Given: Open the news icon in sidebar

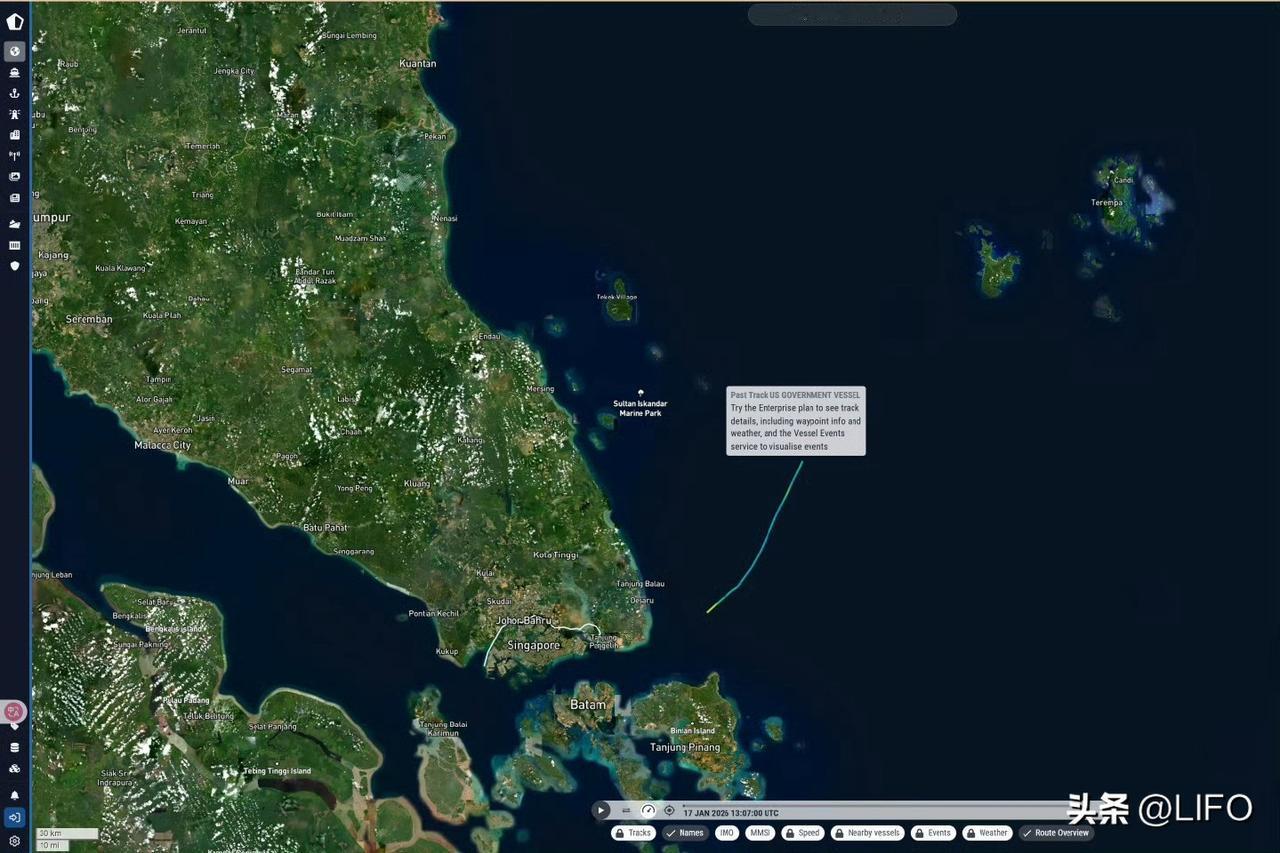Looking at the screenshot, I should tap(15, 198).
